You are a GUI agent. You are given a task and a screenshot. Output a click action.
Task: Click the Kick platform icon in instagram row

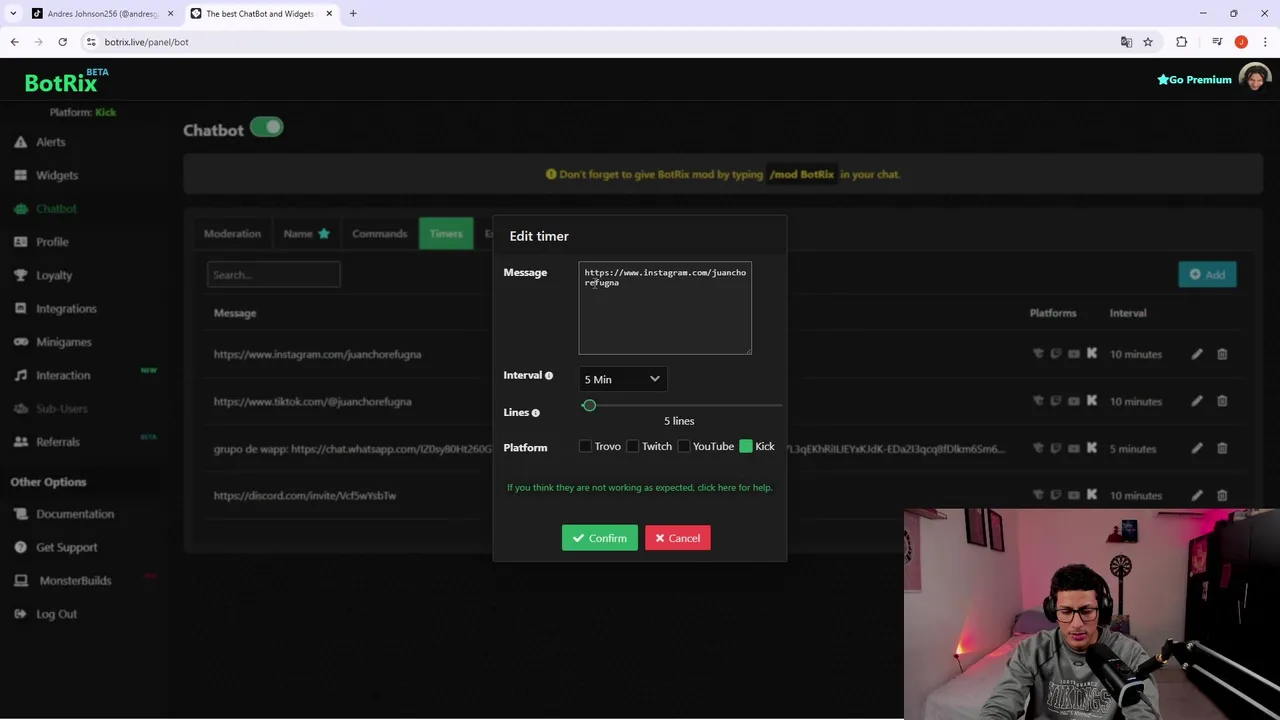tap(1092, 354)
